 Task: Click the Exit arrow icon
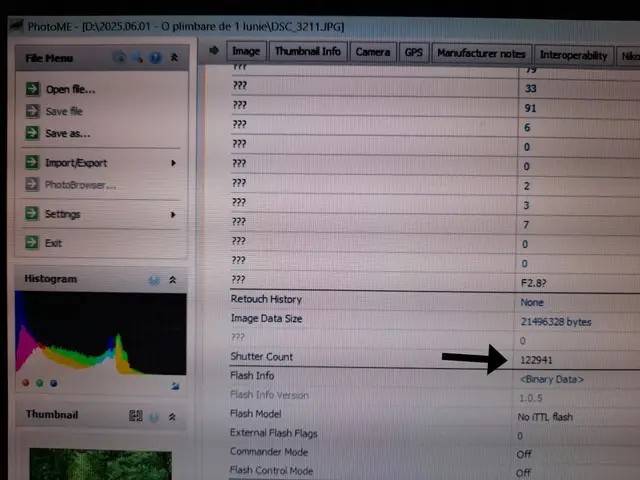[x=32, y=242]
